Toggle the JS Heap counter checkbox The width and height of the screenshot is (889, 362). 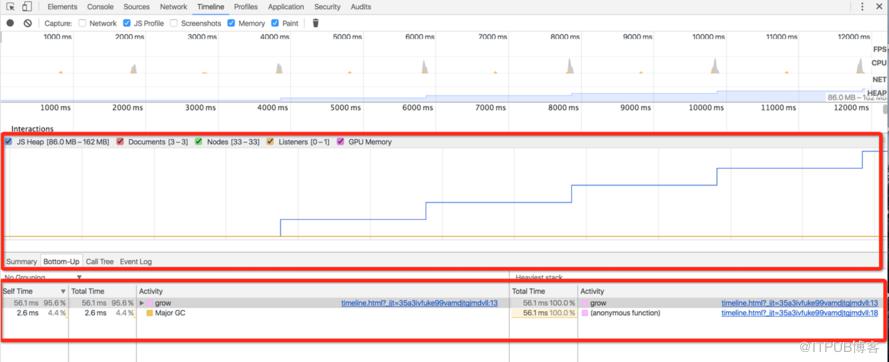[x=9, y=142]
